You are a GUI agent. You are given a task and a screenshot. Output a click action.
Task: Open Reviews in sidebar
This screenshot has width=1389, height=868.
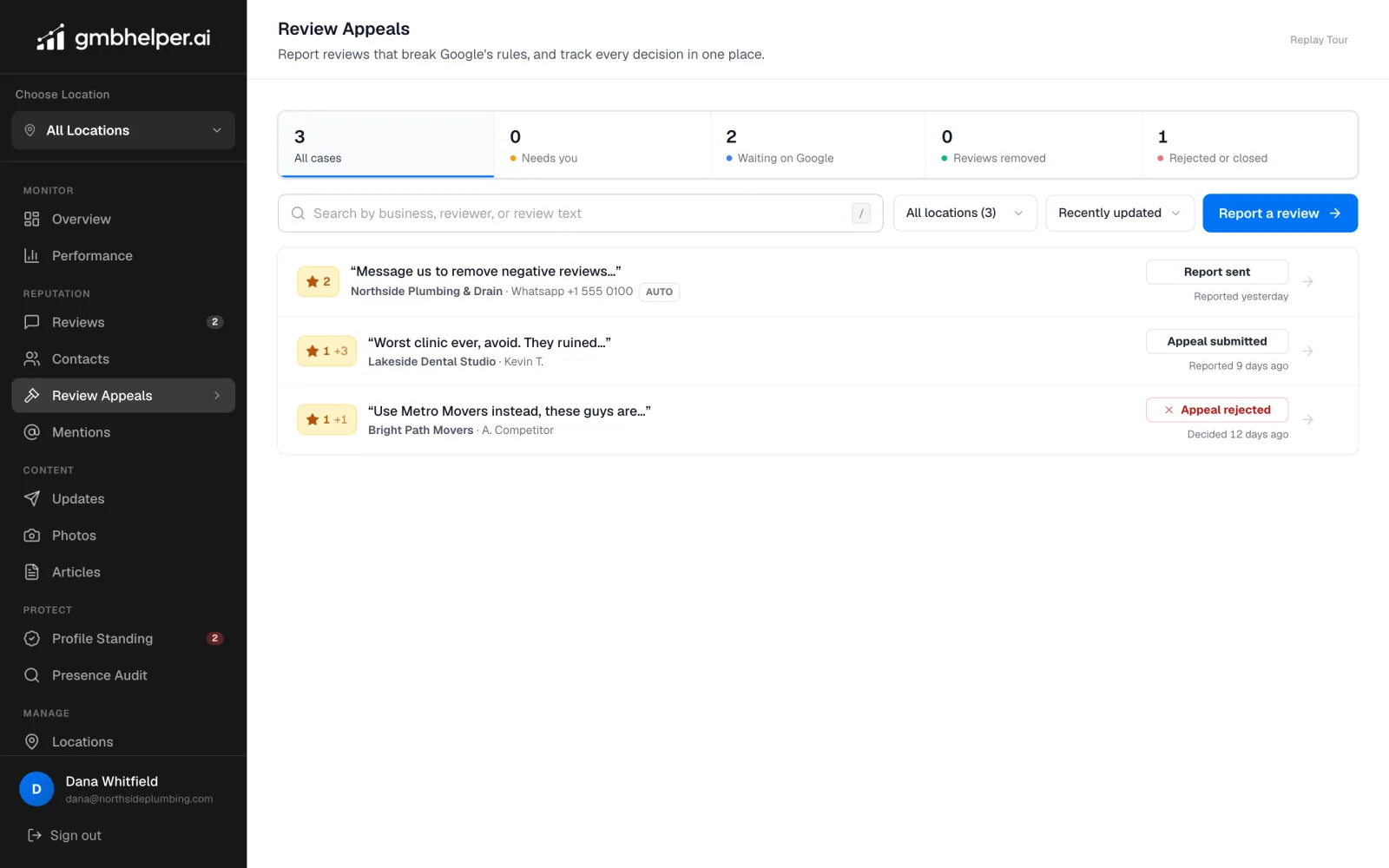pyautogui.click(x=123, y=322)
